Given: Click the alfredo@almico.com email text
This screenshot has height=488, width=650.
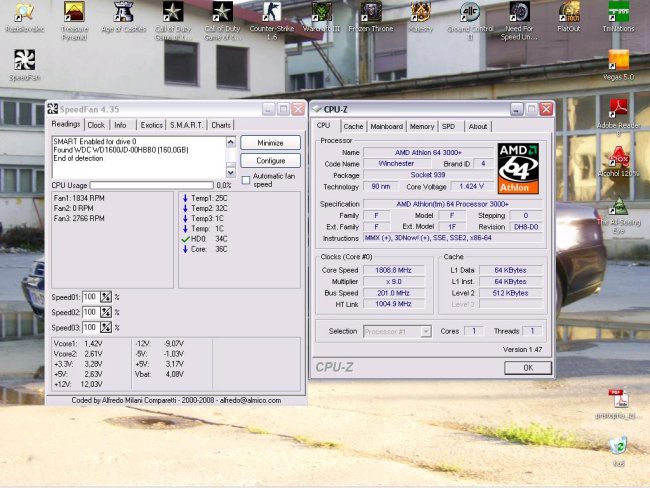Looking at the screenshot, I should pyautogui.click(x=250, y=401).
